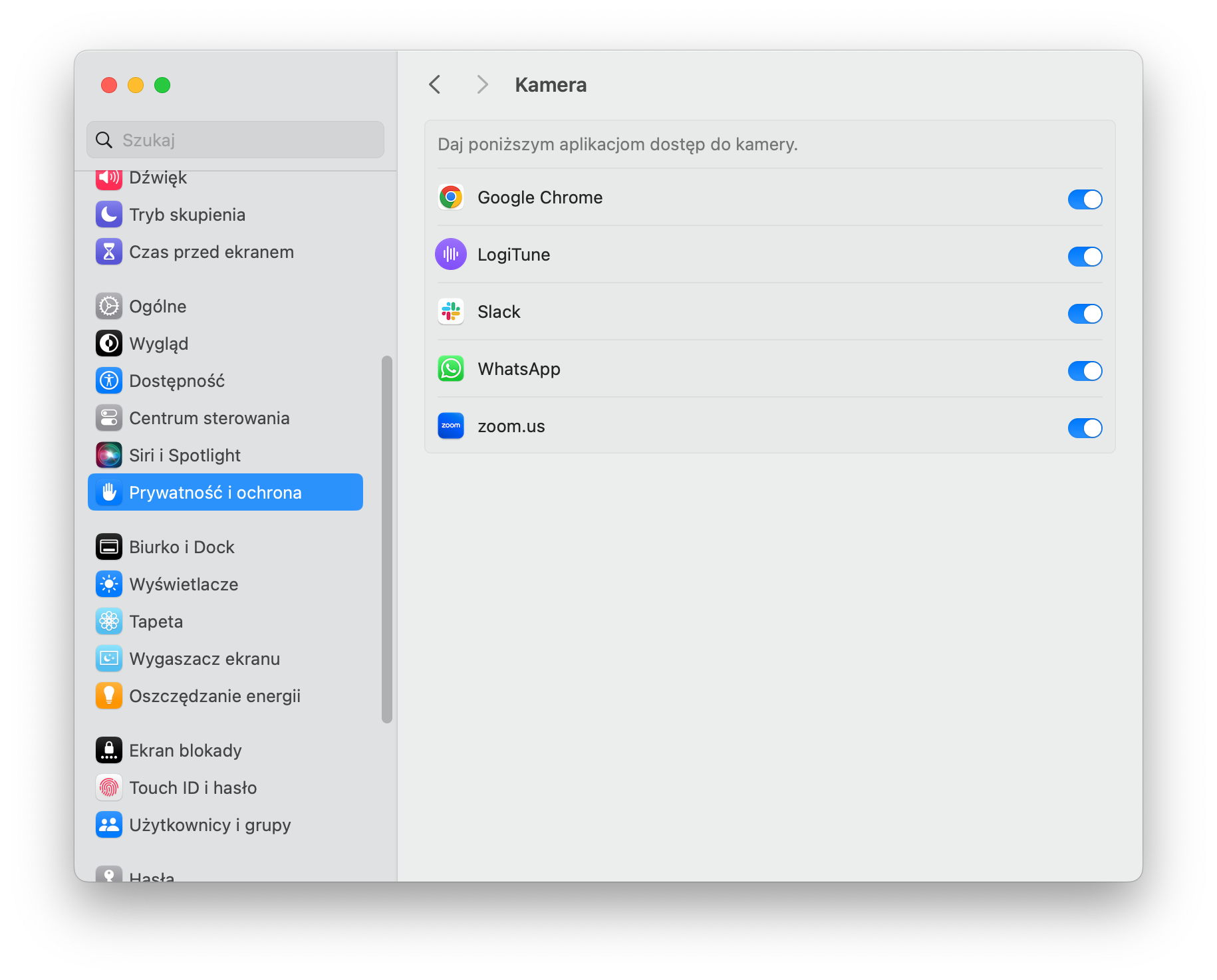Go back with the left chevron

(435, 84)
